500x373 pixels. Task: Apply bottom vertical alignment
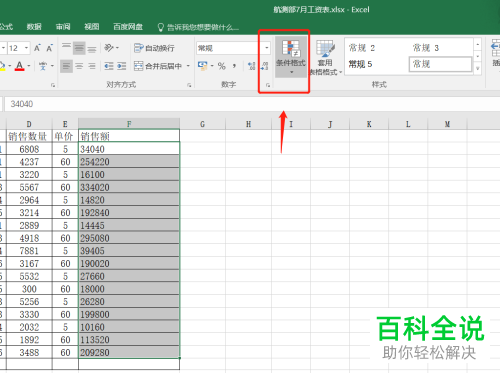click(92, 48)
